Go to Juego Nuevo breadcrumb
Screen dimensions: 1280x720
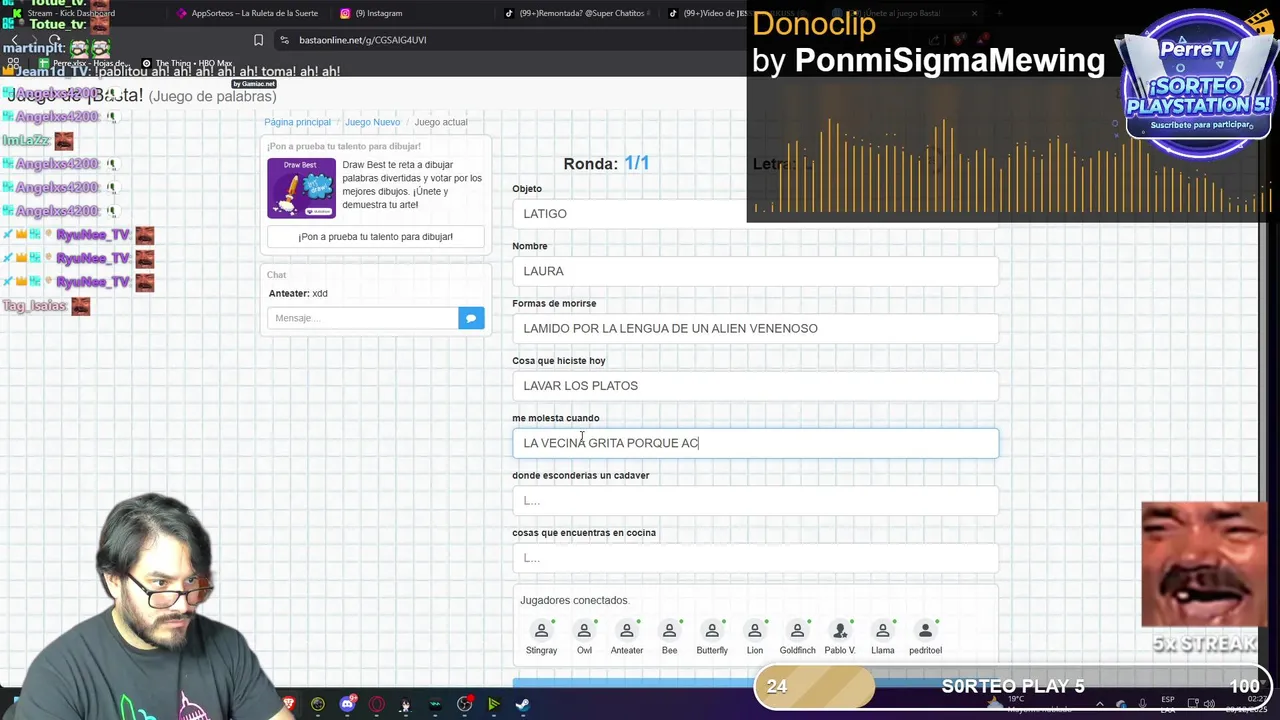[372, 122]
